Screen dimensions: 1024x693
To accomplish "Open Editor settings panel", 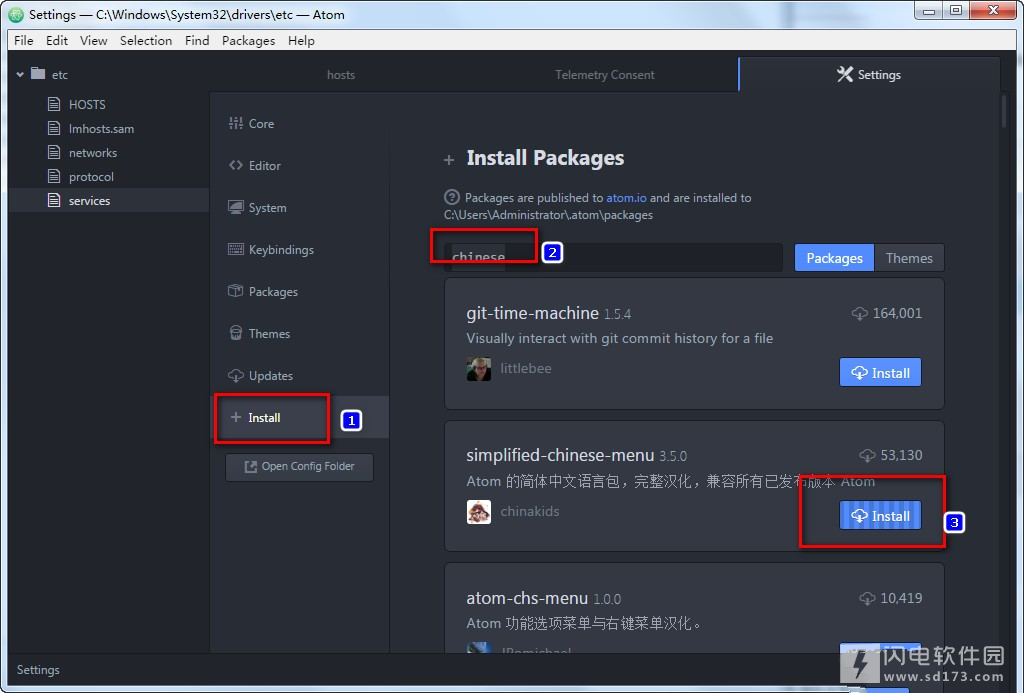I will [x=264, y=166].
